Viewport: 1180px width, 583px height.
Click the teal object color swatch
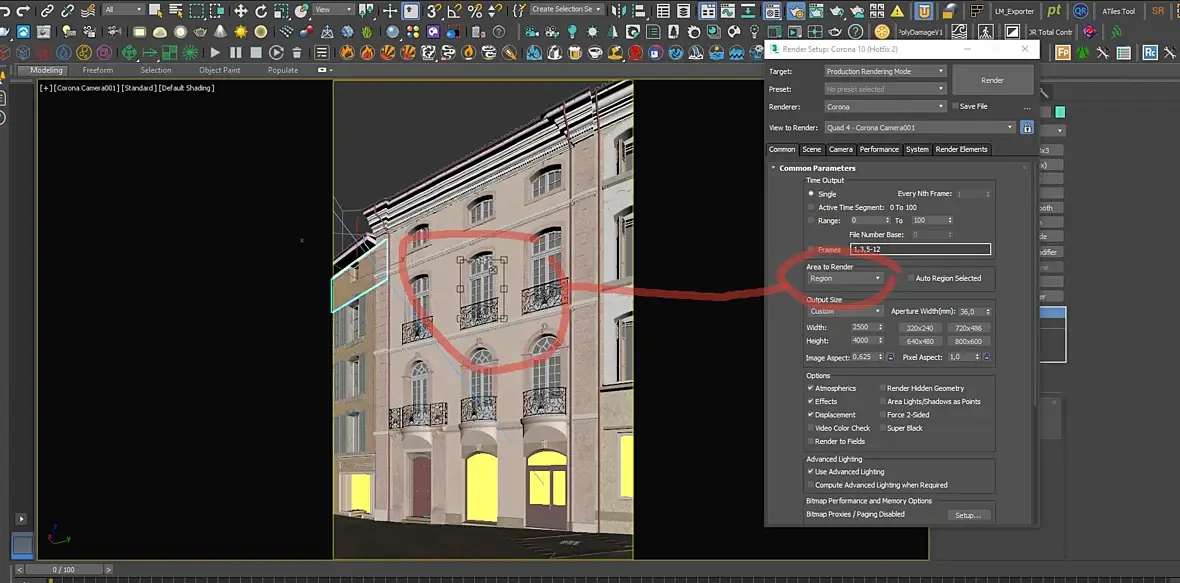point(1059,112)
